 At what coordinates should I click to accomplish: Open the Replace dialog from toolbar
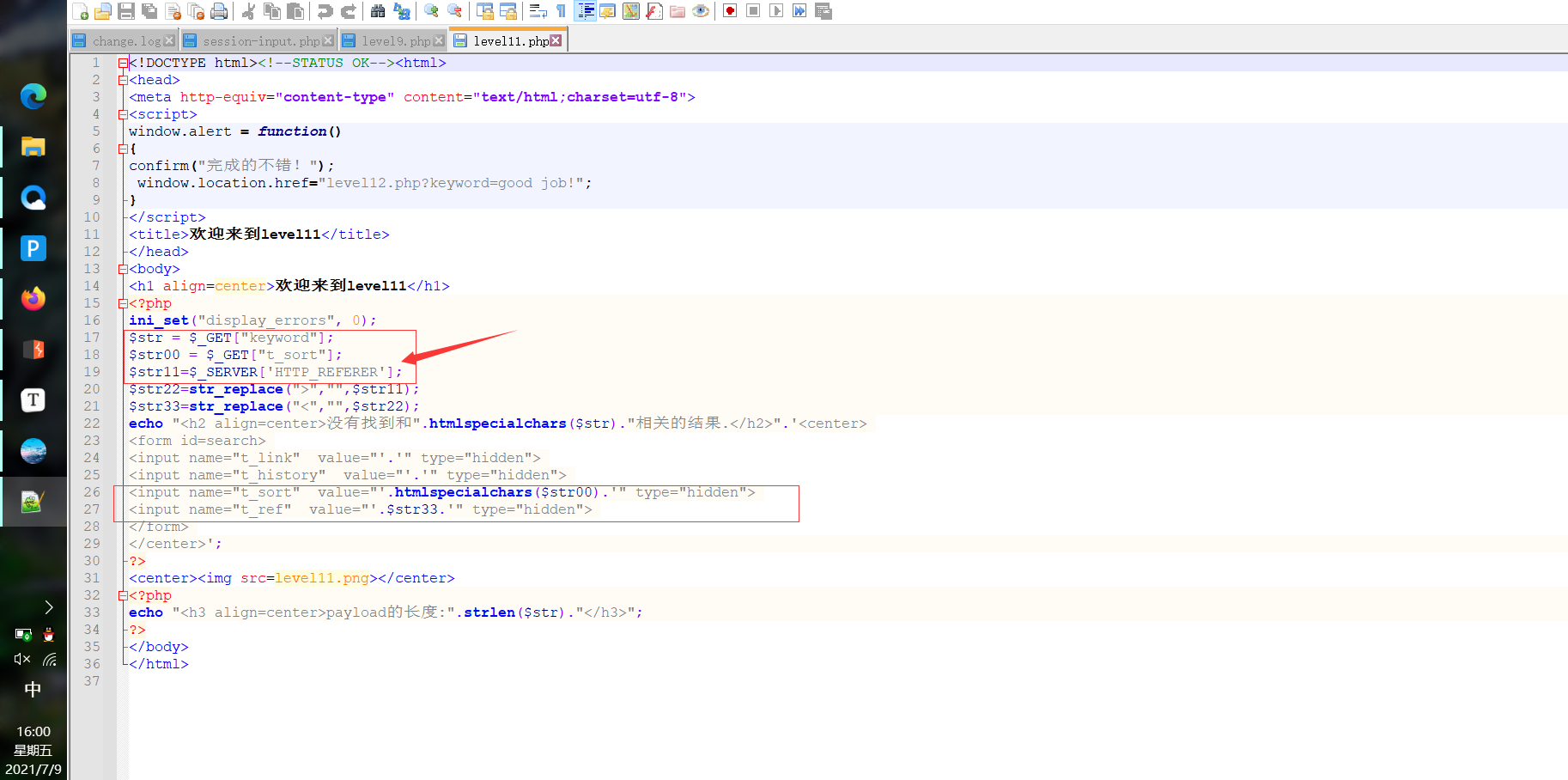point(401,11)
